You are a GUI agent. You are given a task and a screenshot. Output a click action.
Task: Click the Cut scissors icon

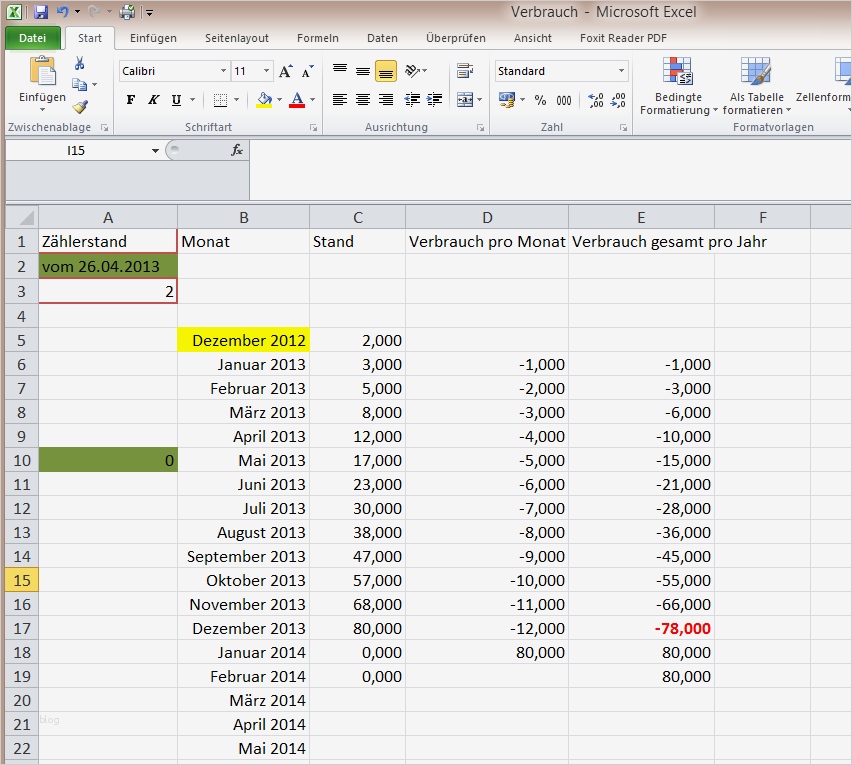(80, 64)
